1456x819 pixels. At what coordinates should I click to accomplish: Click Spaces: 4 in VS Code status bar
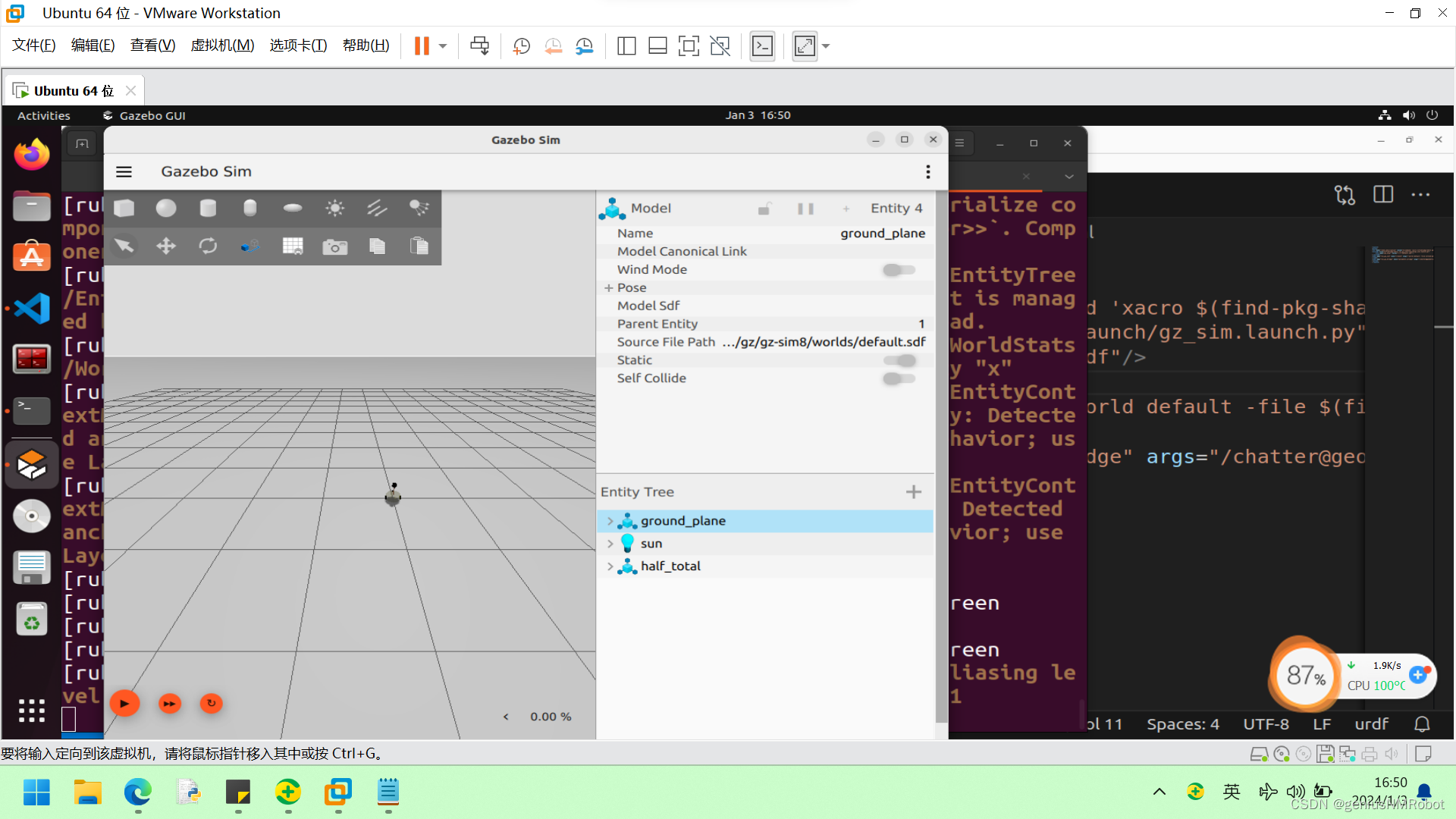click(x=1183, y=724)
